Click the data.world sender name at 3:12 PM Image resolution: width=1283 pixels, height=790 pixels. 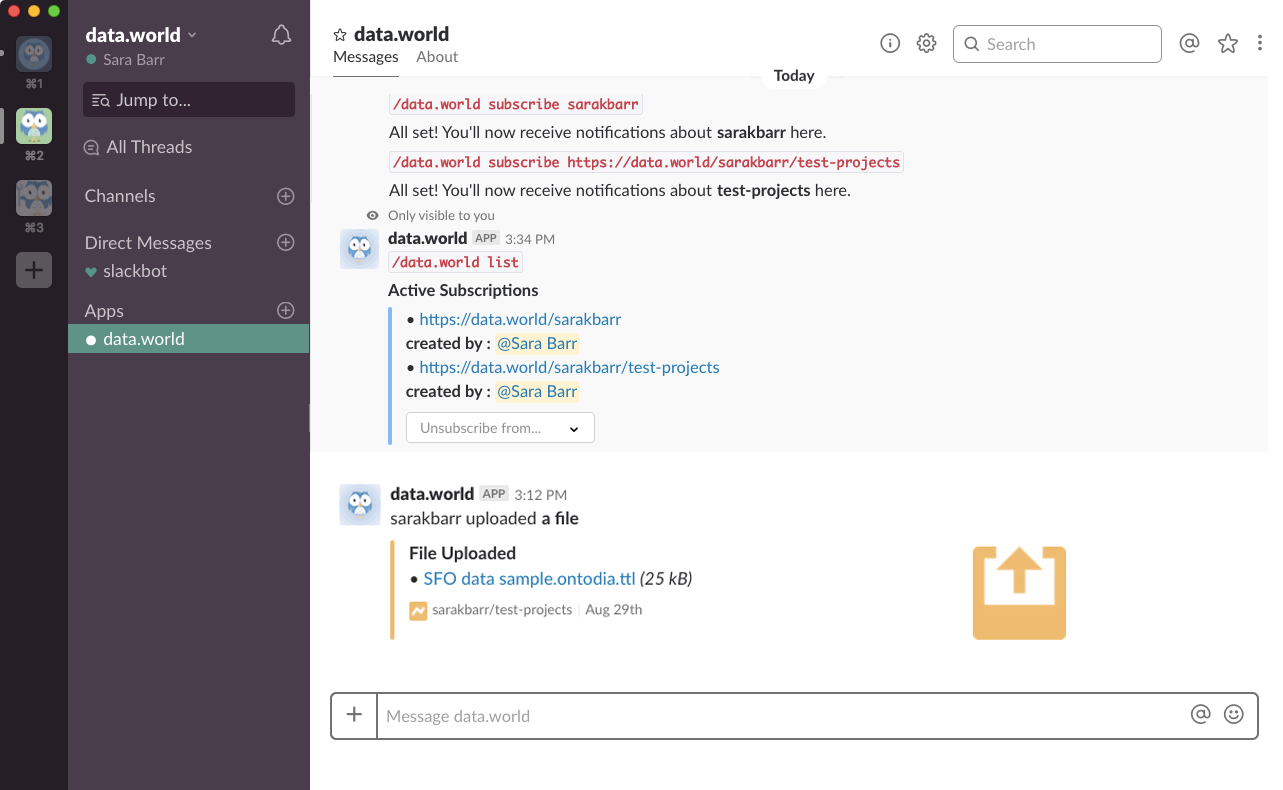[x=432, y=494]
